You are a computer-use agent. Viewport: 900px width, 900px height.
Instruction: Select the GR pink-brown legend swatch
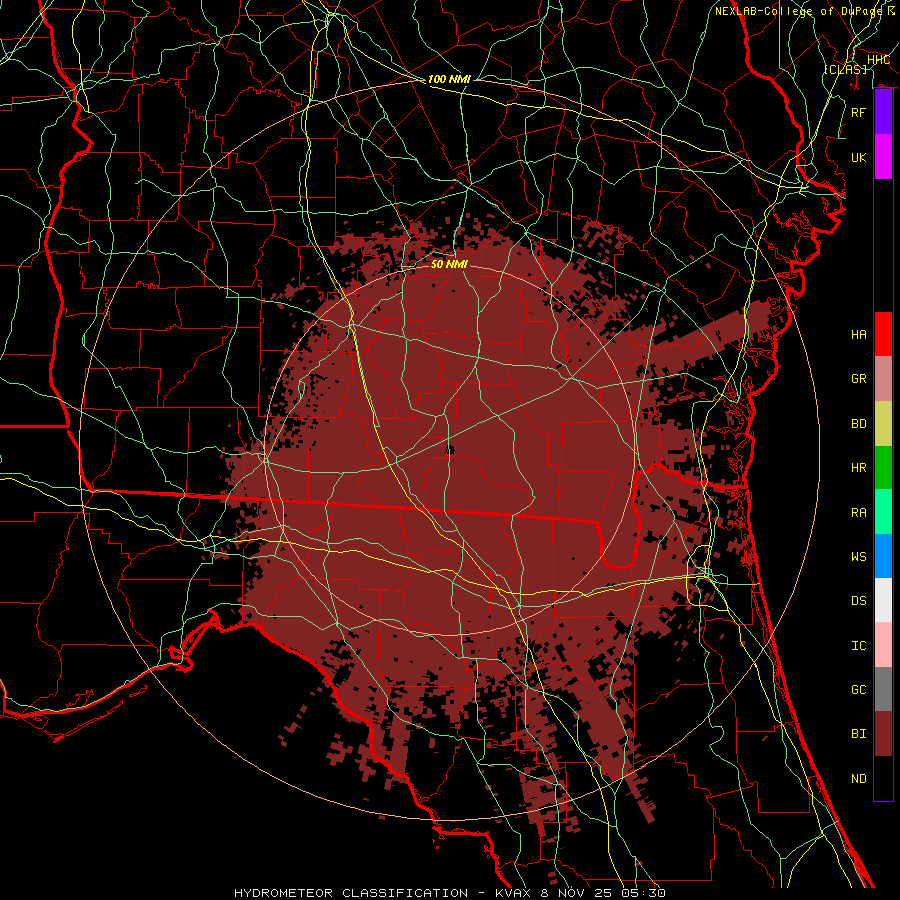[x=883, y=378]
